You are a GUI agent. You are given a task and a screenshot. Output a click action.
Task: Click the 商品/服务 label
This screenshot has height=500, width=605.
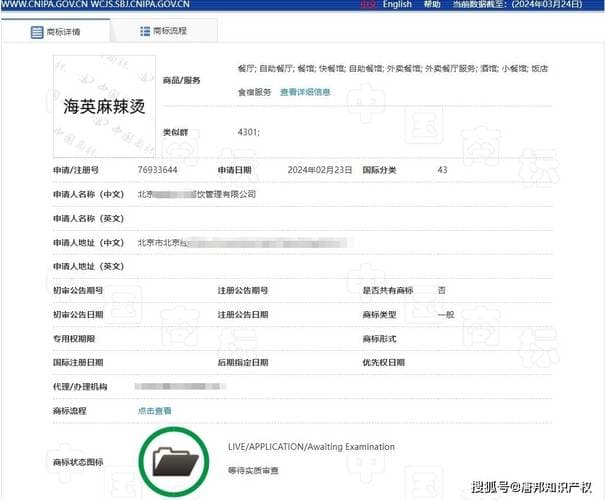181,80
